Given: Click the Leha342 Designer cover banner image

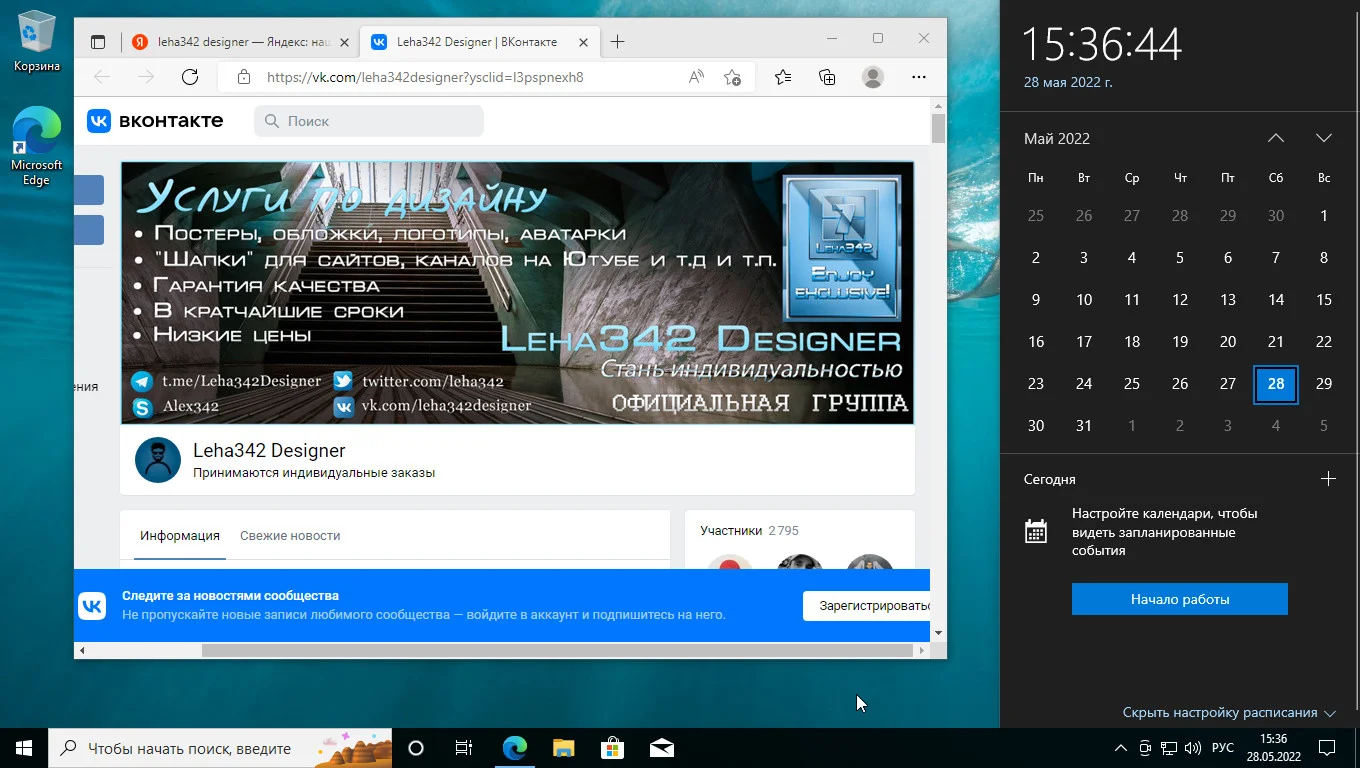Looking at the screenshot, I should point(517,292).
